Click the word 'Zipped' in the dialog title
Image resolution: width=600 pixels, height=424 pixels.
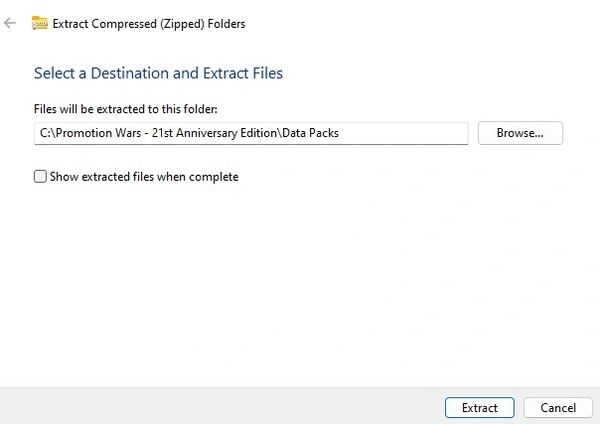click(x=182, y=24)
